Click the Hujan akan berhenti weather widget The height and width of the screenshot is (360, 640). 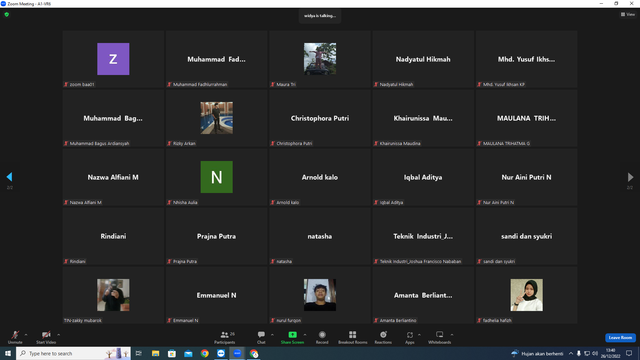537,353
